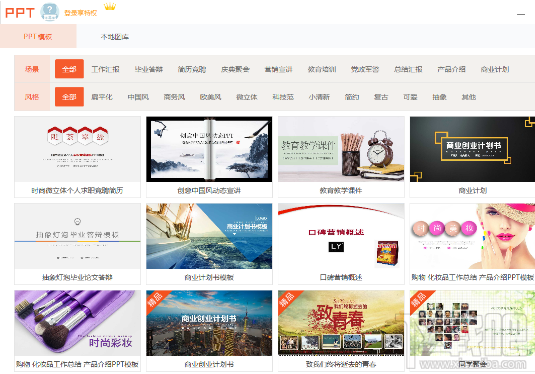The height and width of the screenshot is (374, 535).
Task: Filter scenes by 总结汇报
Action: click(408, 69)
